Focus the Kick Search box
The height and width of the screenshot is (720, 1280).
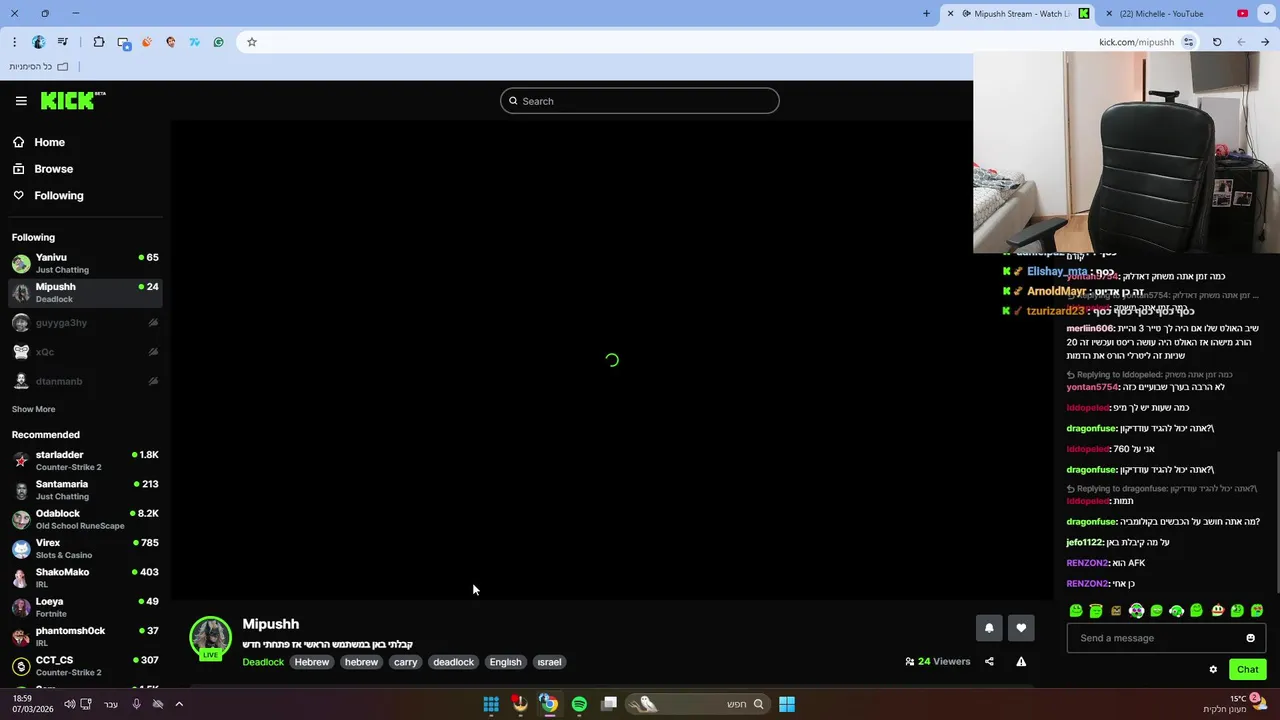click(640, 101)
